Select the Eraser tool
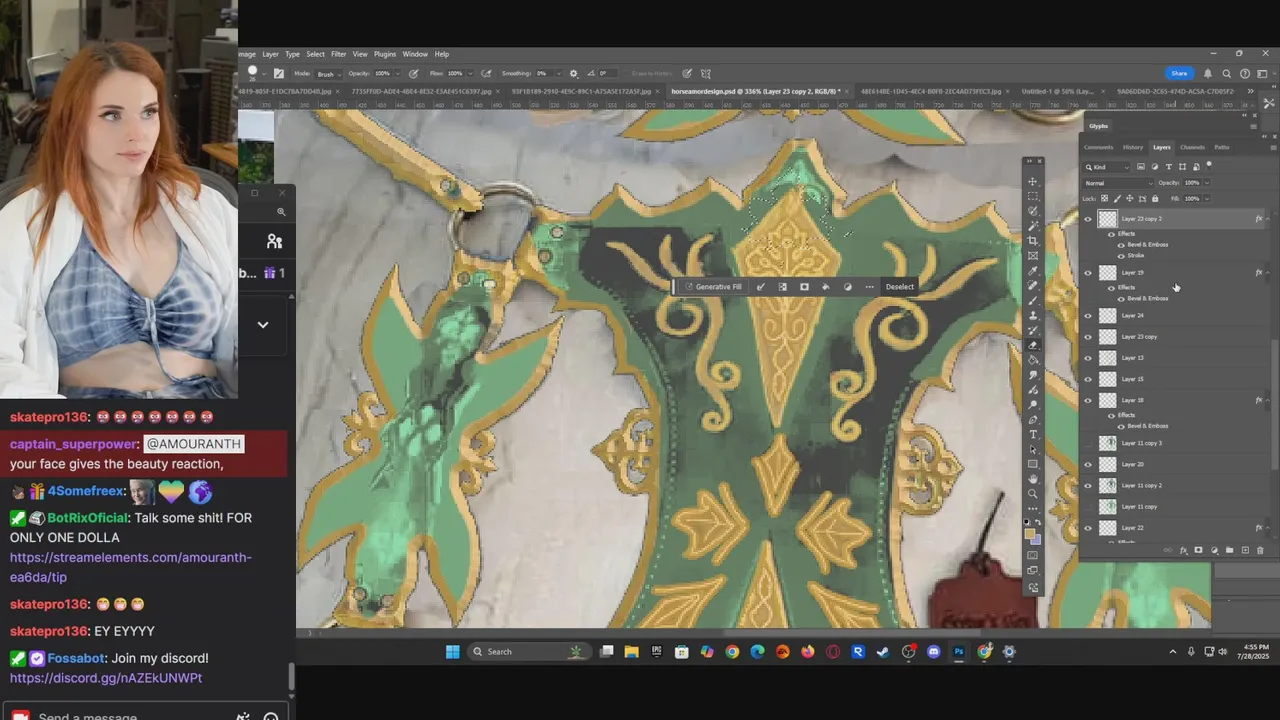The width and height of the screenshot is (1280, 720). 1033,344
